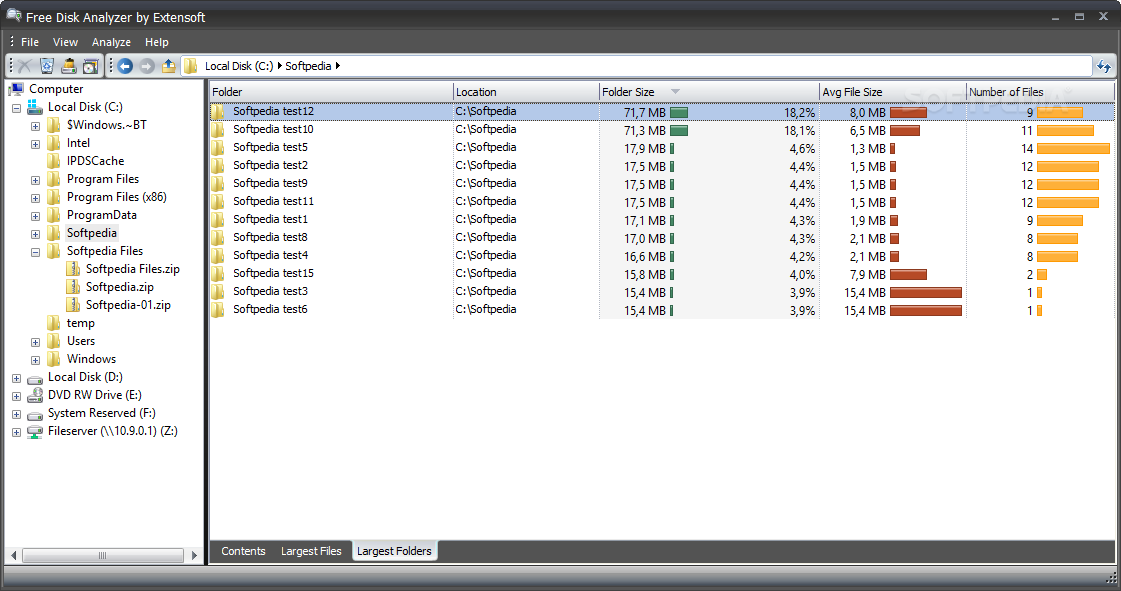
Task: Collapse the Softpedia Files folder node
Action: click(x=35, y=252)
